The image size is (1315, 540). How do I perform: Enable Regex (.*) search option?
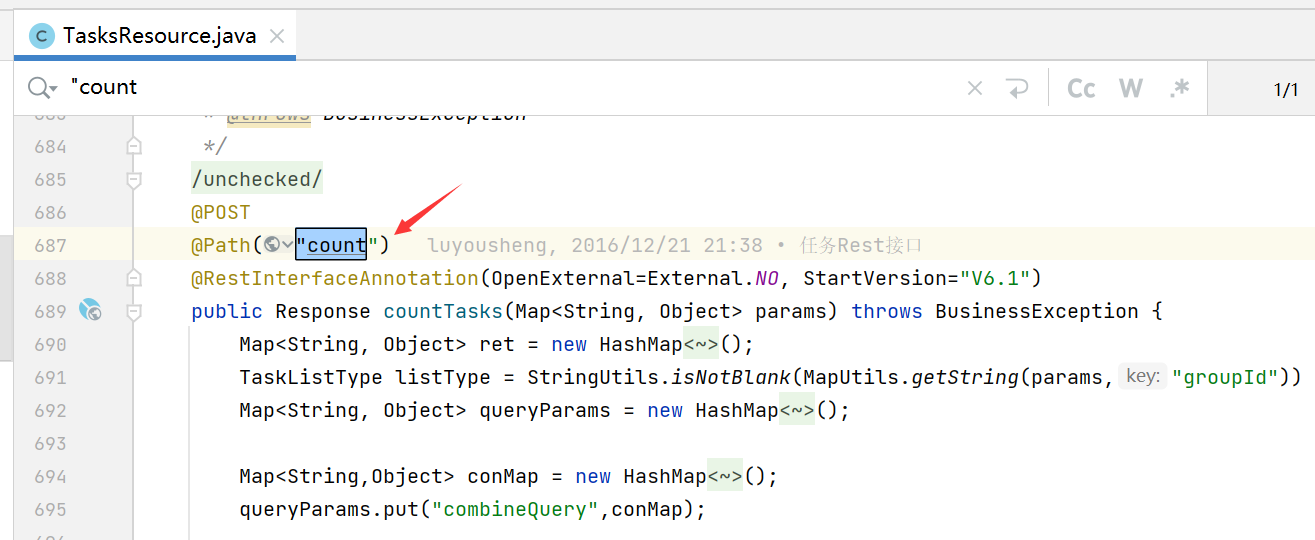[1180, 88]
